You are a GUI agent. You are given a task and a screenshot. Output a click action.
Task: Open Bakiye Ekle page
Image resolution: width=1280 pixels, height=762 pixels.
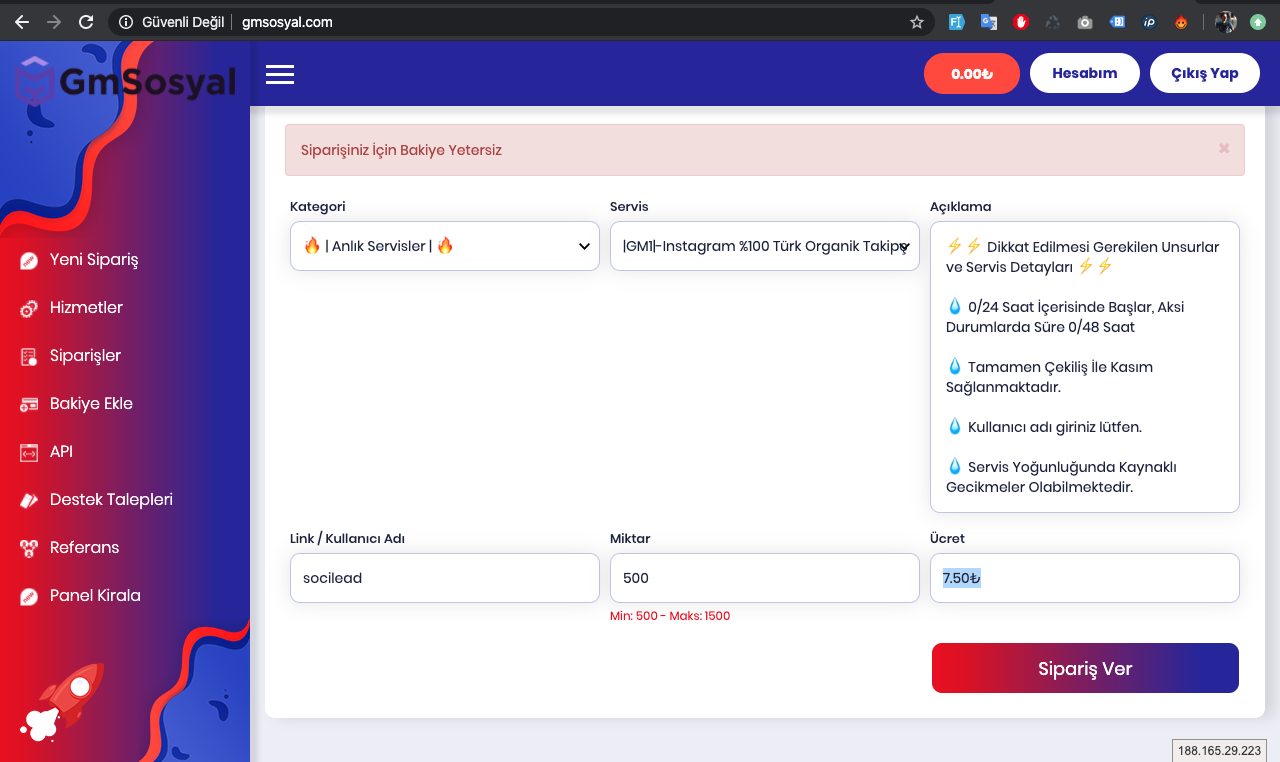(x=91, y=404)
